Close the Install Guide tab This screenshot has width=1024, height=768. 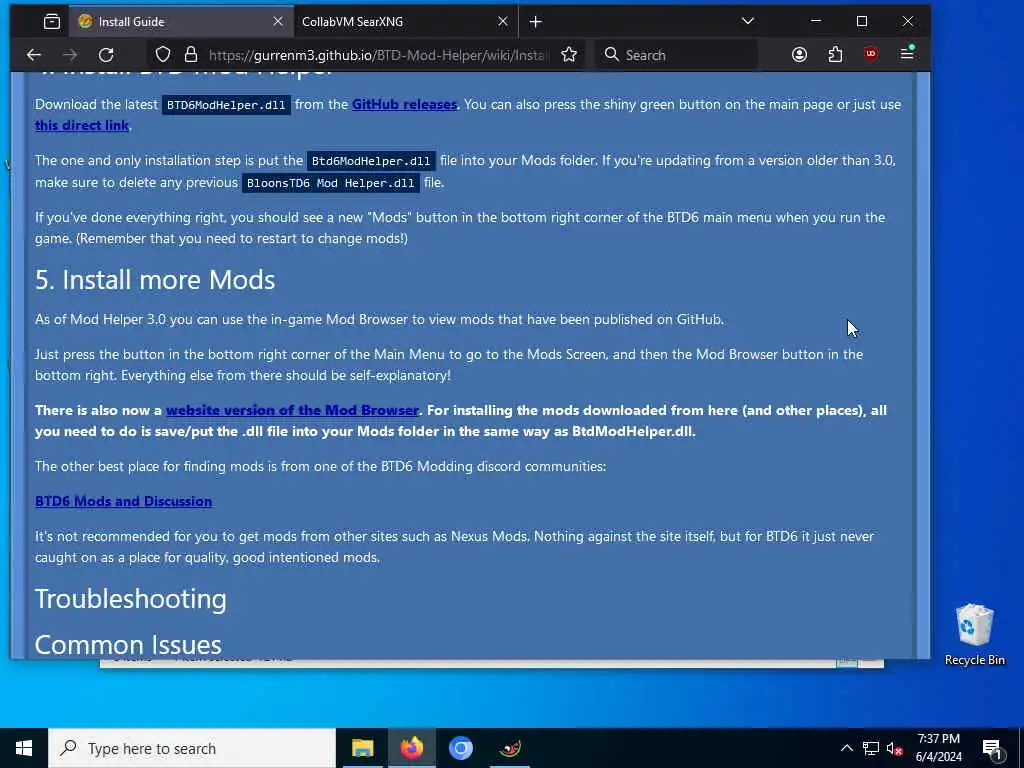click(x=278, y=22)
